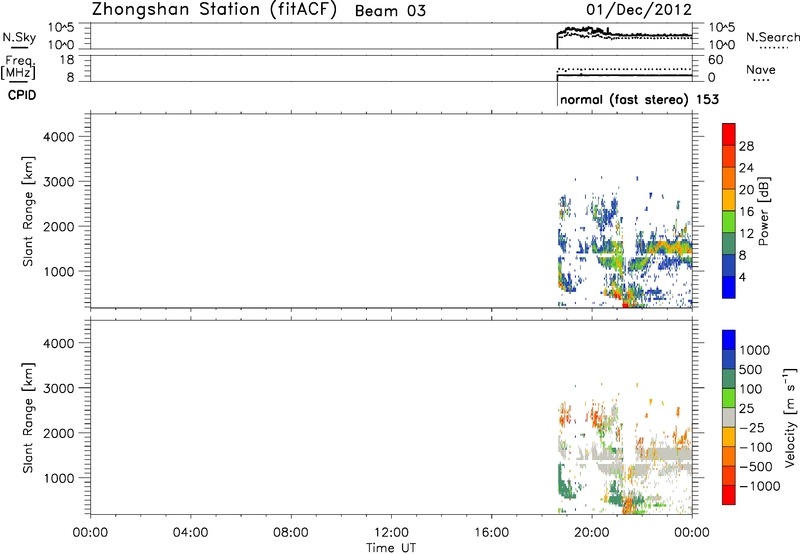
Task: Click the 'Freq. [MHz]' label
Action: click(19, 68)
